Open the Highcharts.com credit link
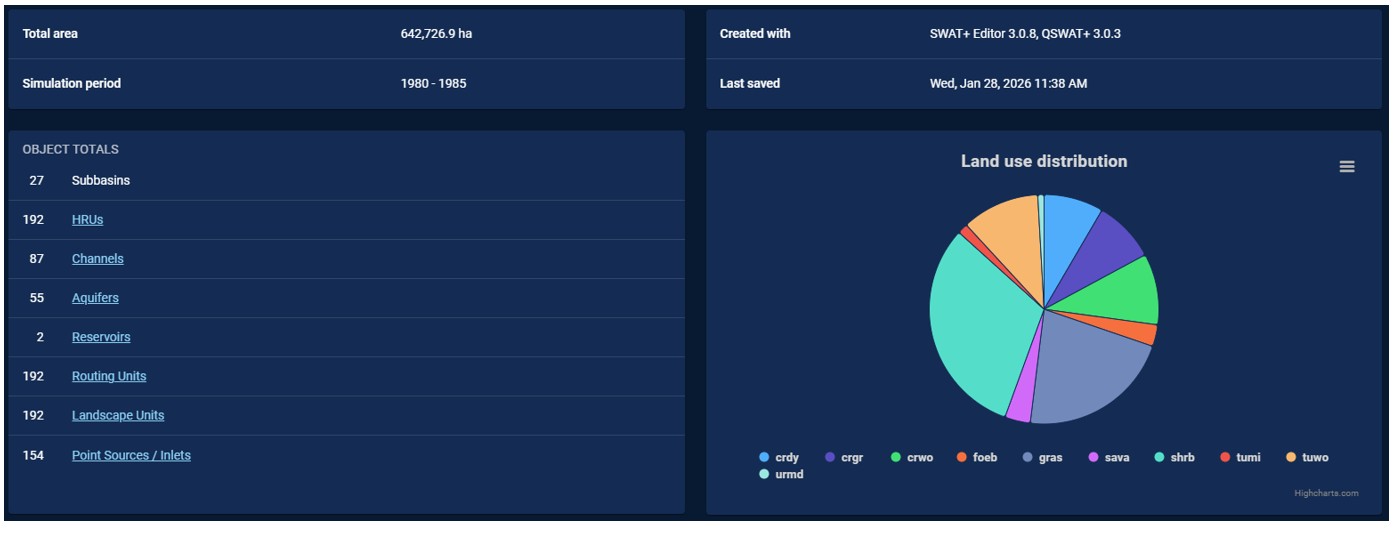This screenshot has width=1396, height=552. (1326, 493)
